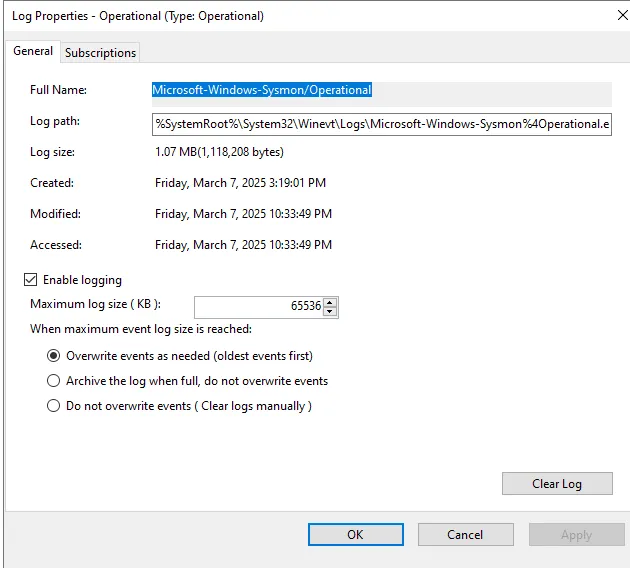Click the Log path text field
Screen dimensions: 630x568
tap(380, 124)
